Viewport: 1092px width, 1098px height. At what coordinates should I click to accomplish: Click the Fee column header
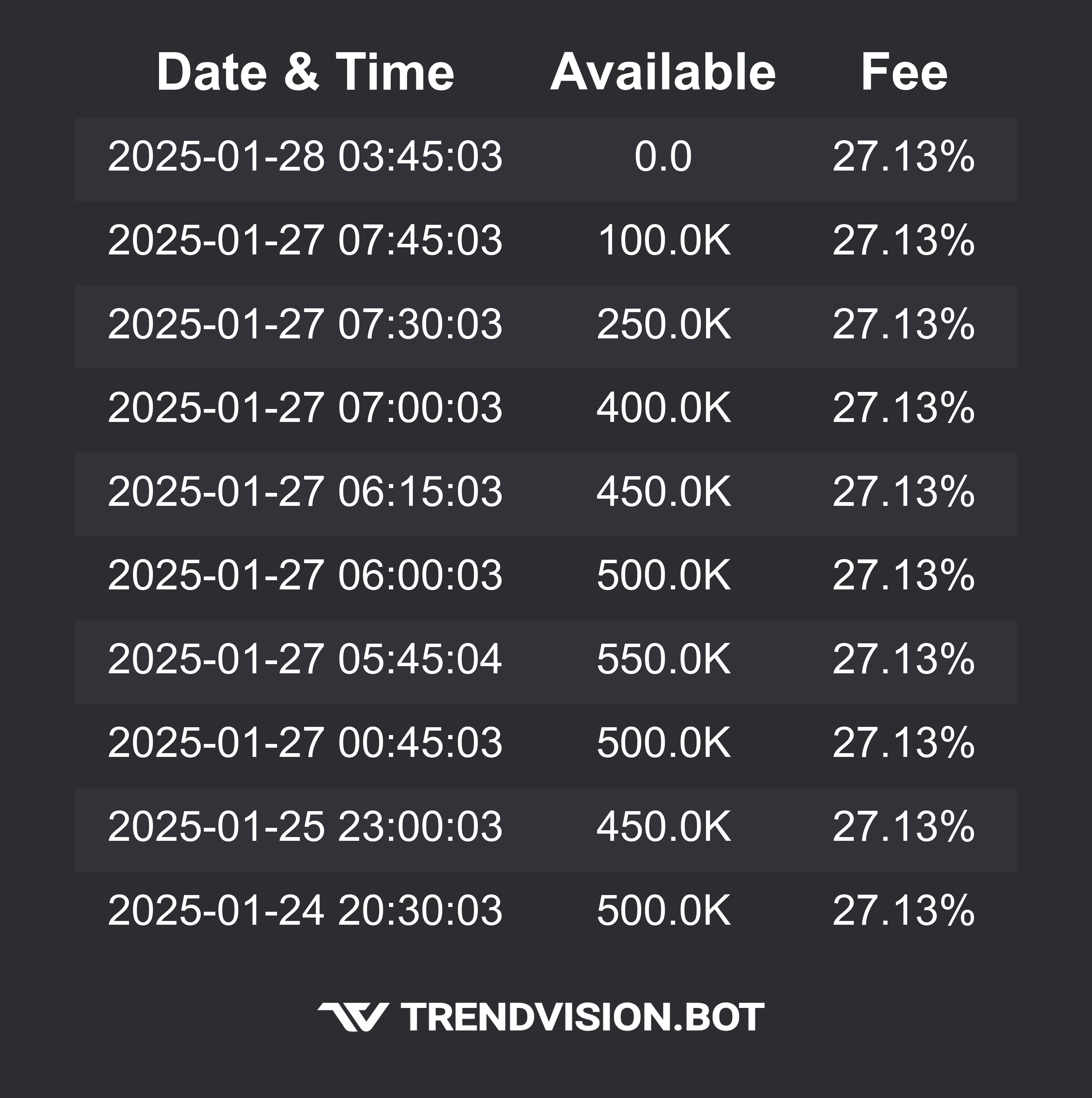tap(903, 72)
